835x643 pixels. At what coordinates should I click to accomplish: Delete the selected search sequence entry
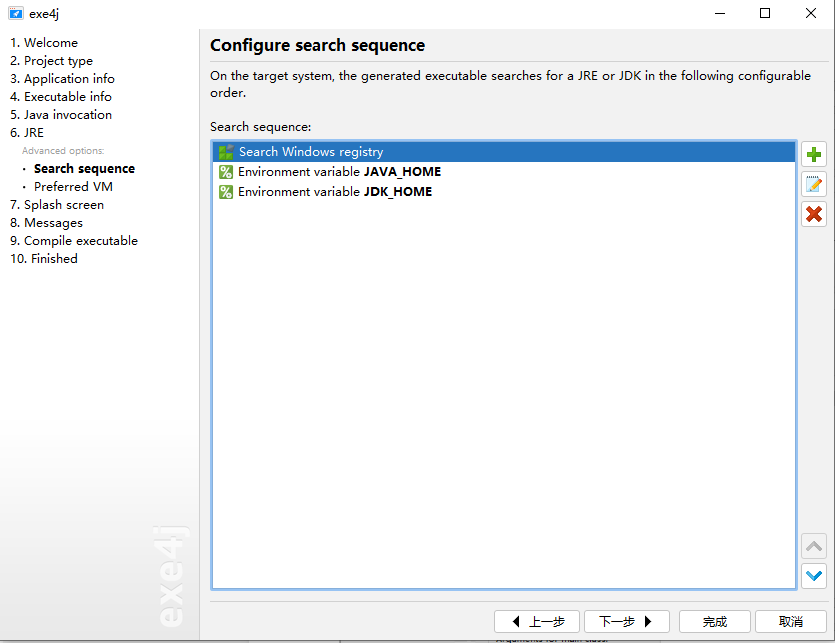[x=813, y=214]
